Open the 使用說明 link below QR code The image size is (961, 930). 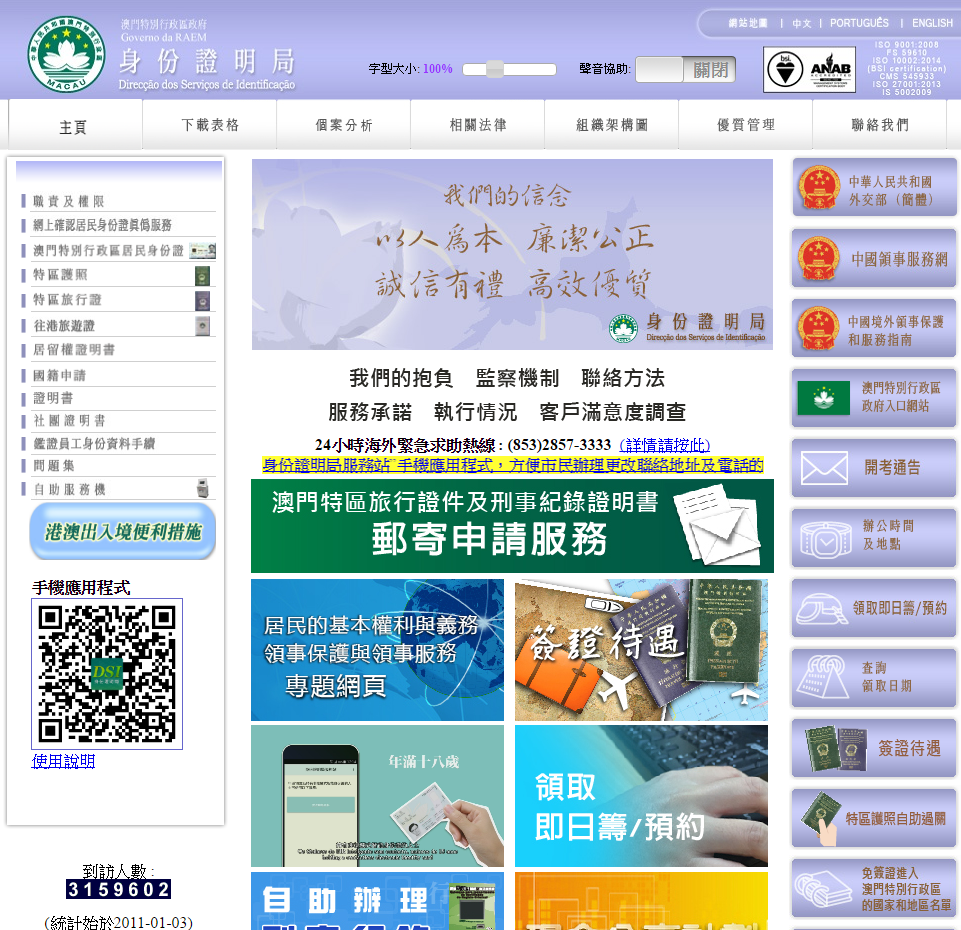tap(63, 762)
